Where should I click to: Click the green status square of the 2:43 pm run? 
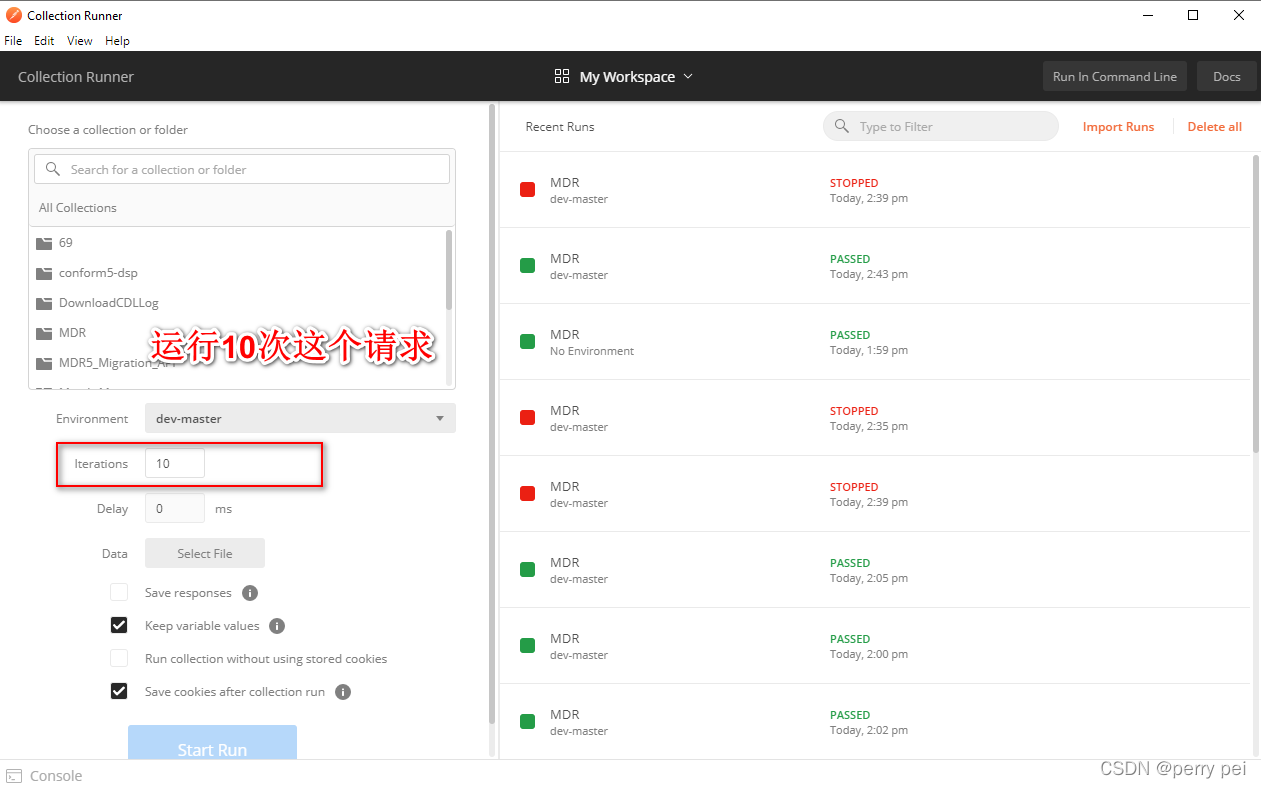click(527, 266)
